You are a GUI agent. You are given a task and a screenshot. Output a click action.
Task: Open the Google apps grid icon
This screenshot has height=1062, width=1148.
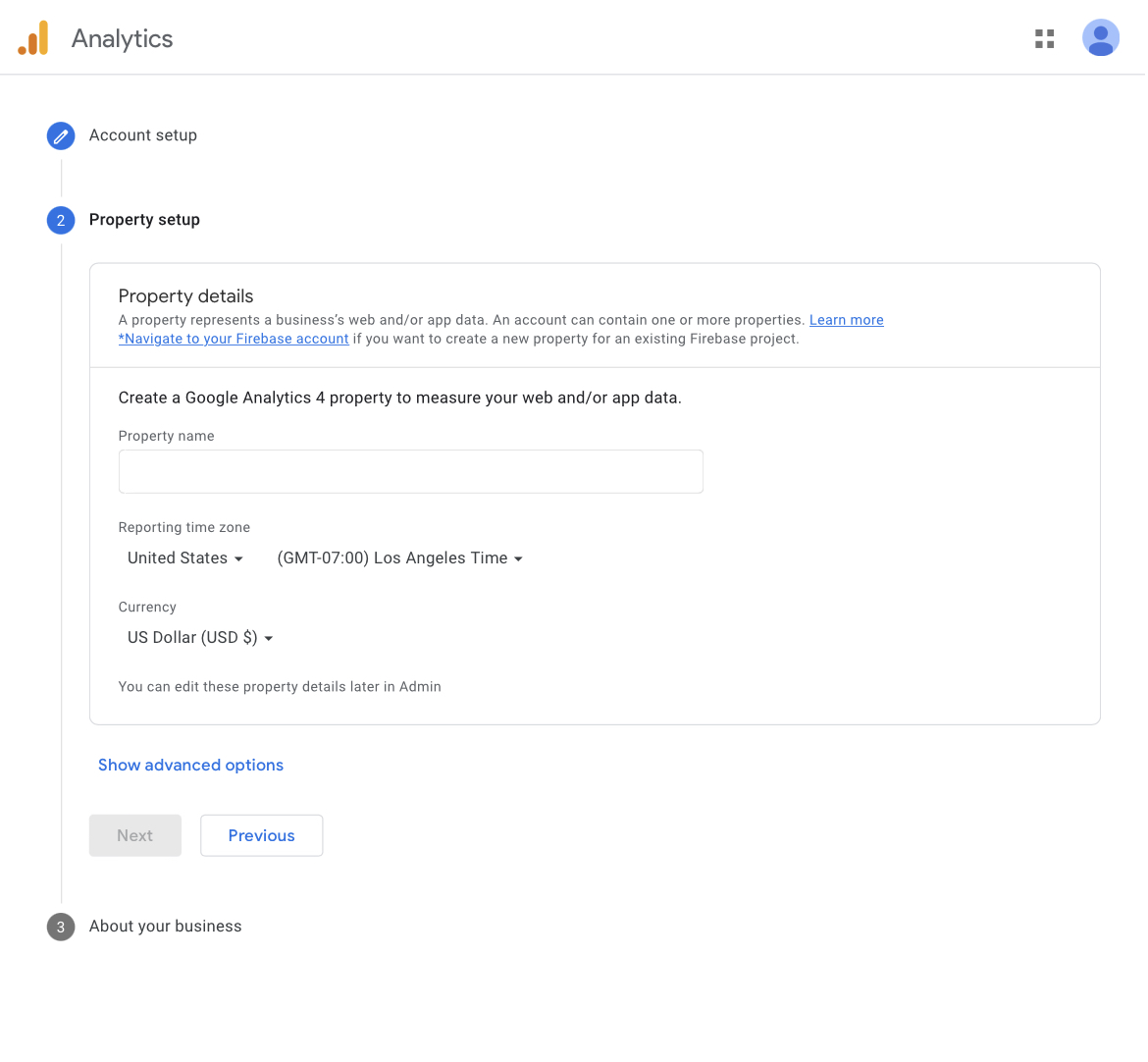tap(1044, 38)
